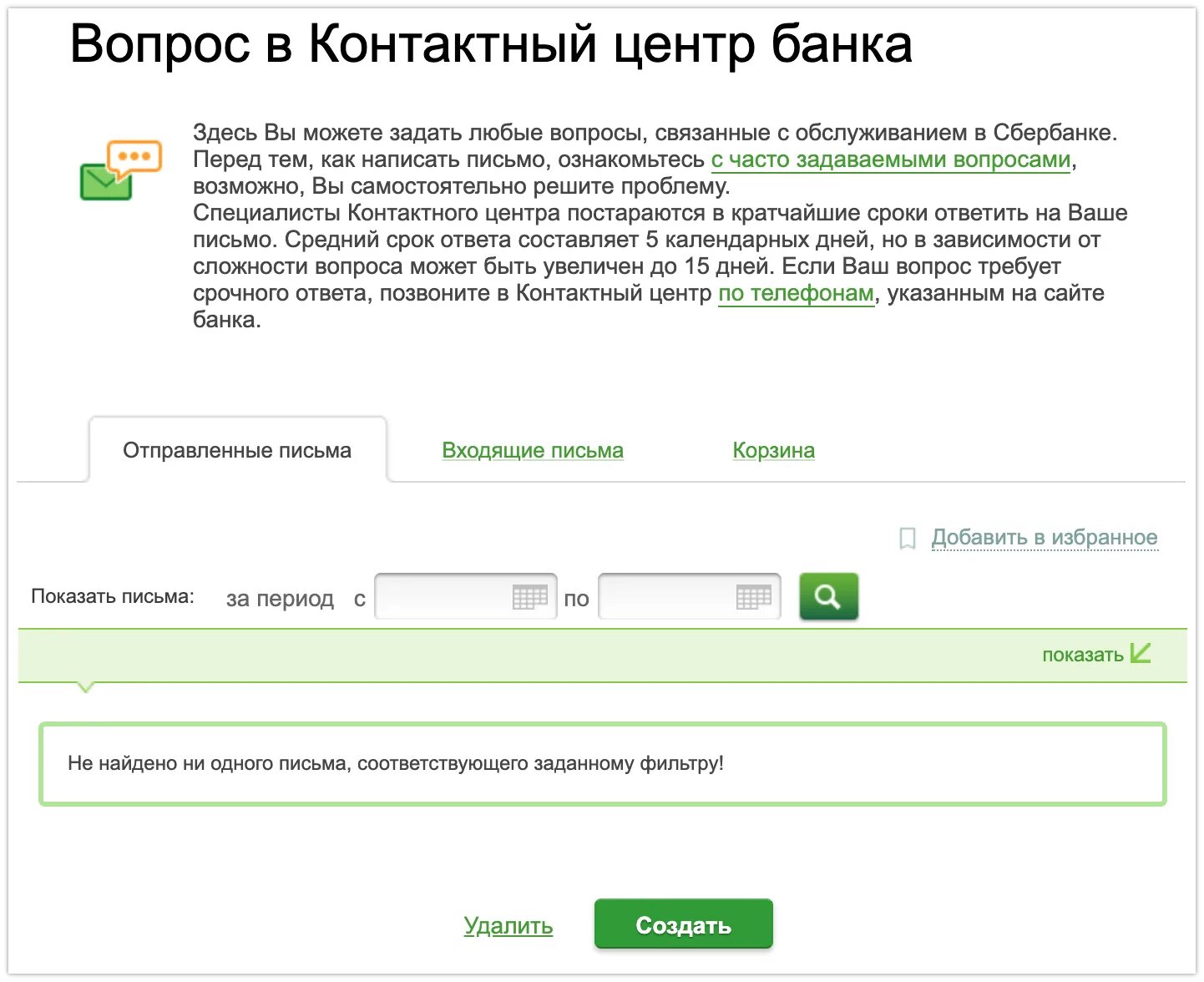Click the Показать письма: label
The height and width of the screenshot is (982, 1204).
113,597
